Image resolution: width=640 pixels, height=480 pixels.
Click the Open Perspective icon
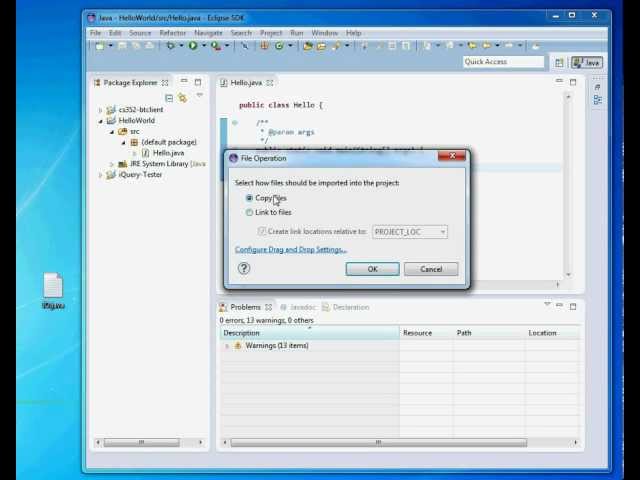pos(559,62)
